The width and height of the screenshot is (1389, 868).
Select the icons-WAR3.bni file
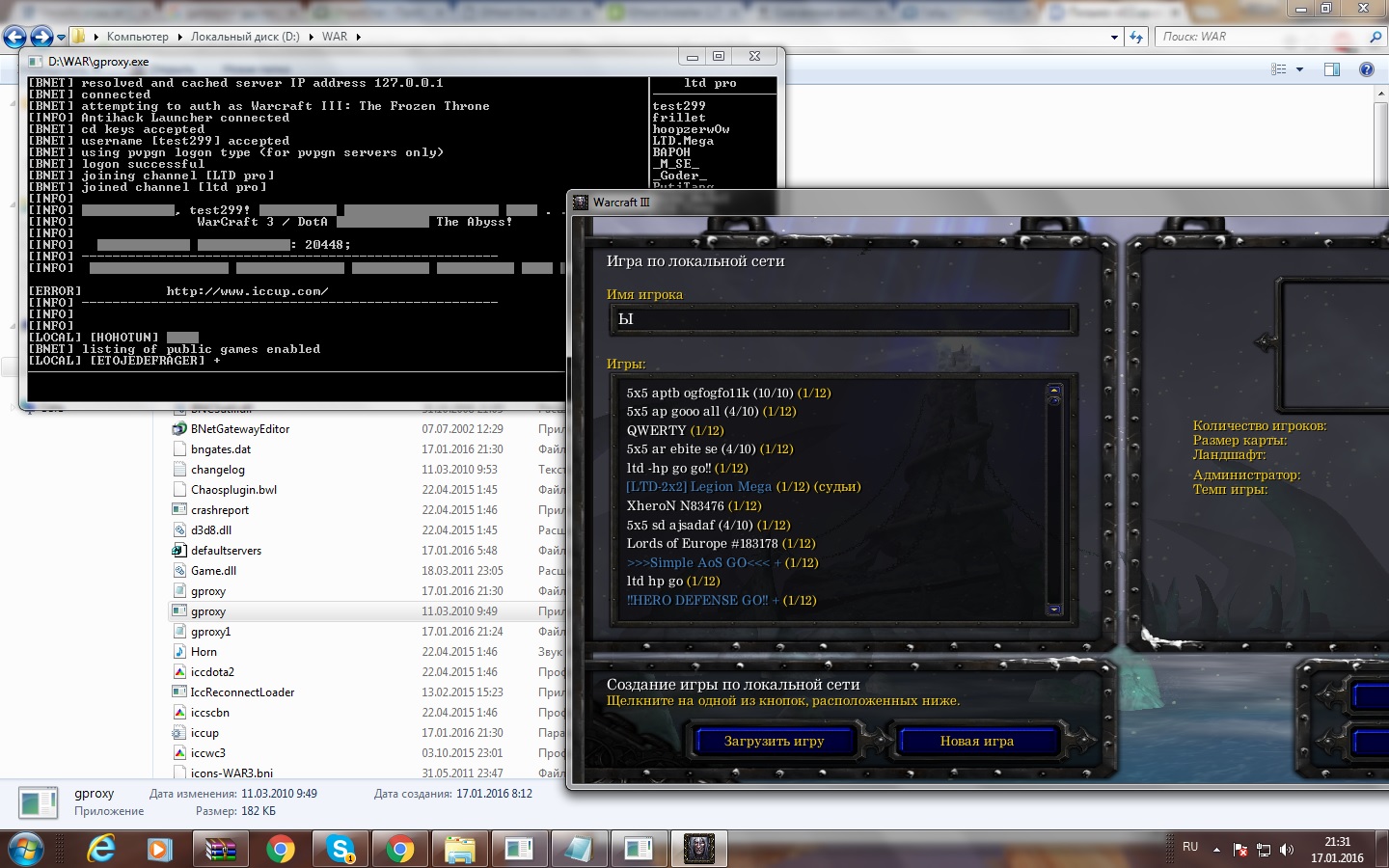(x=231, y=773)
